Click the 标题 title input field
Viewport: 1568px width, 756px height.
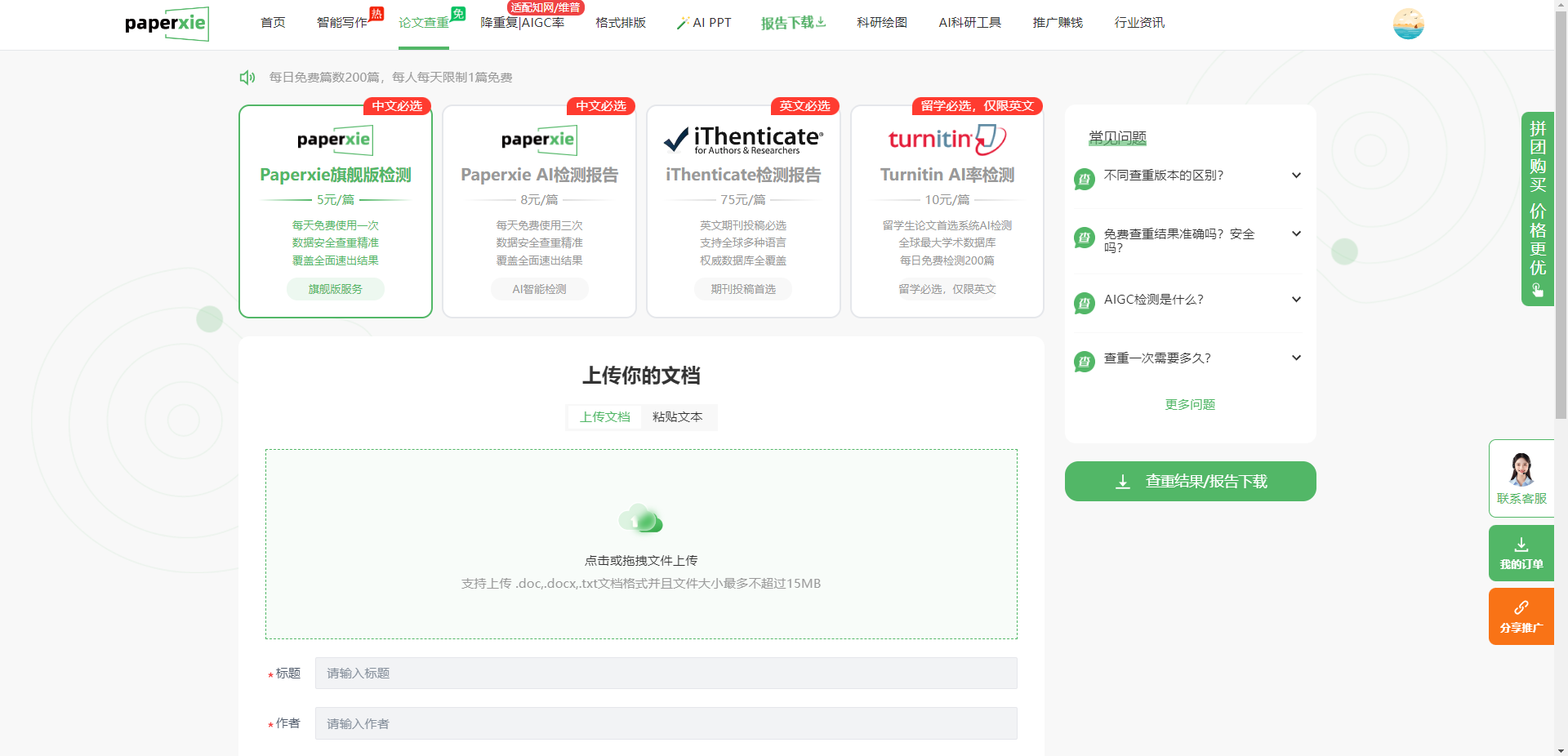coord(666,674)
